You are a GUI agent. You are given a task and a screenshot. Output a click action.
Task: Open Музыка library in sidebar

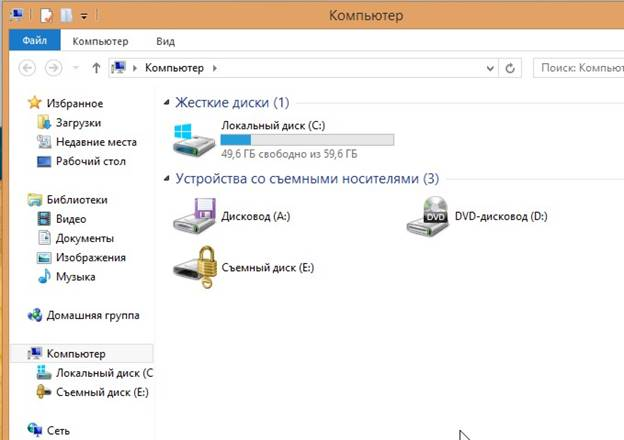pos(76,277)
